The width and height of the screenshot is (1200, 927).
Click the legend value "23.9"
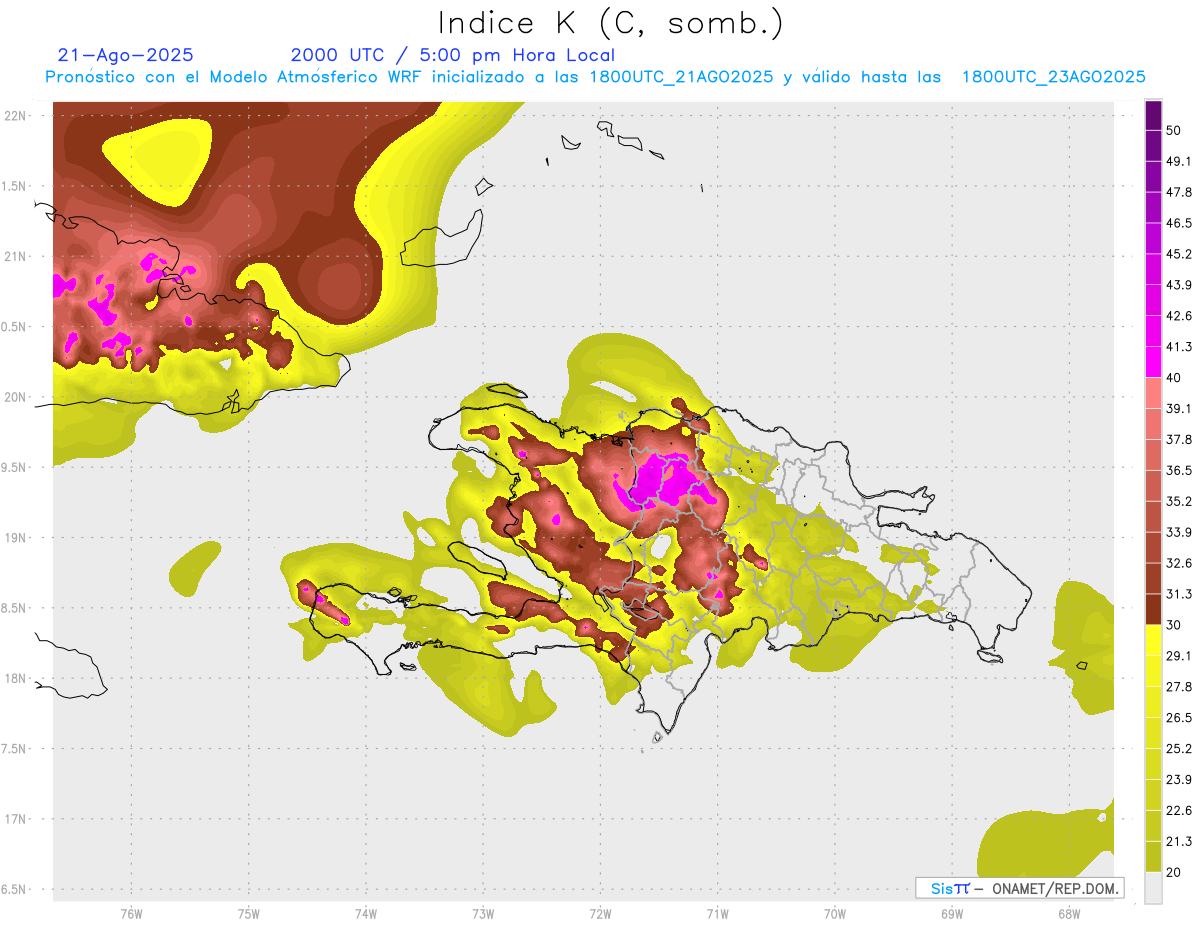(1179, 779)
